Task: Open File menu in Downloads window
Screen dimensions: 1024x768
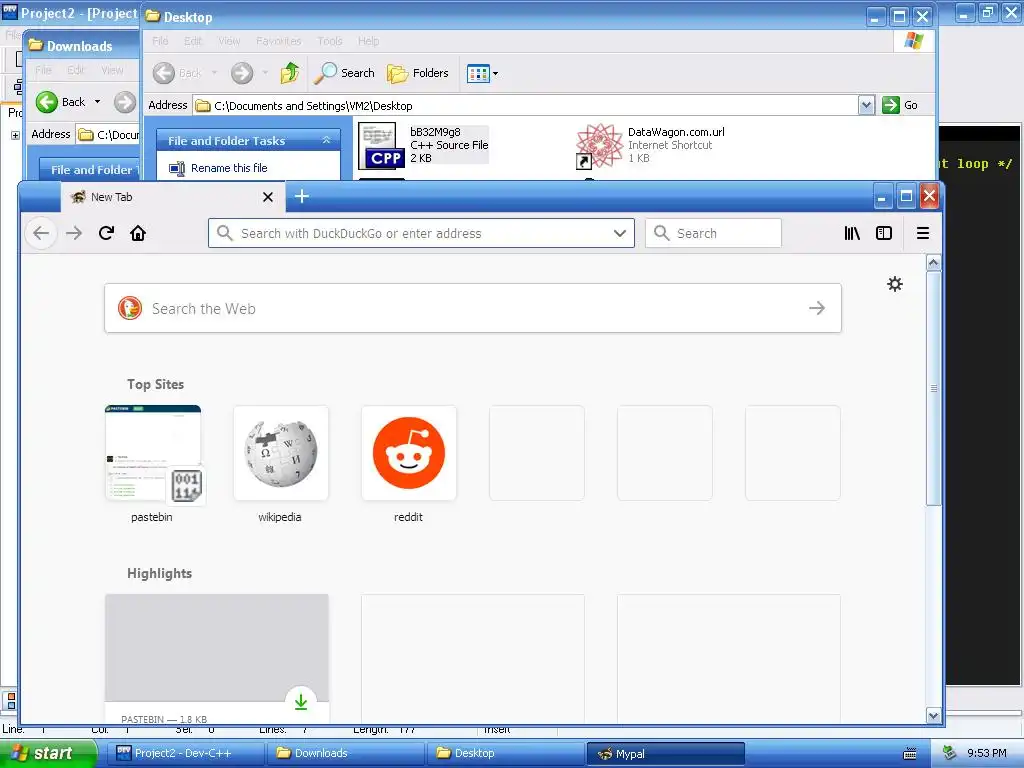Action: (x=43, y=70)
